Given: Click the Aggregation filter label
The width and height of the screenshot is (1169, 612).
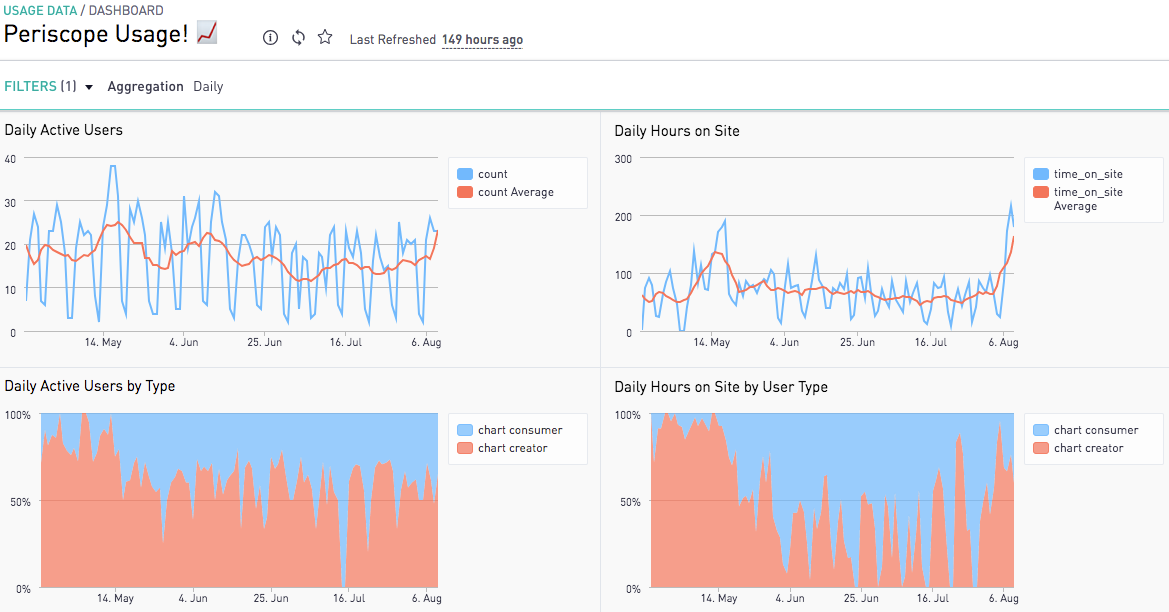Looking at the screenshot, I should click(145, 86).
